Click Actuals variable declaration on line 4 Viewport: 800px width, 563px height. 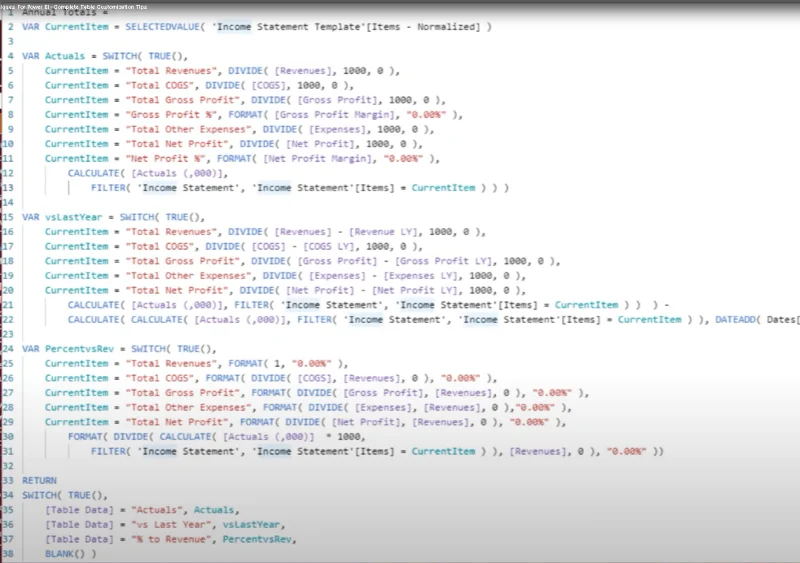pyautogui.click(x=65, y=56)
